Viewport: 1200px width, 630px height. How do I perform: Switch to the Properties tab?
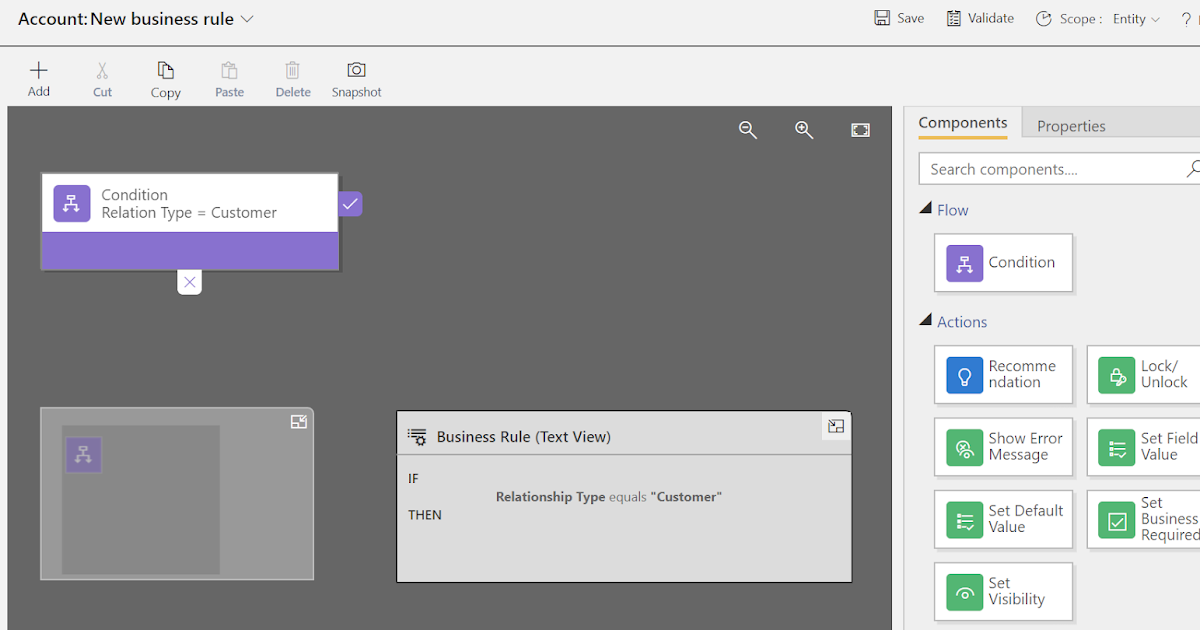[x=1071, y=125]
